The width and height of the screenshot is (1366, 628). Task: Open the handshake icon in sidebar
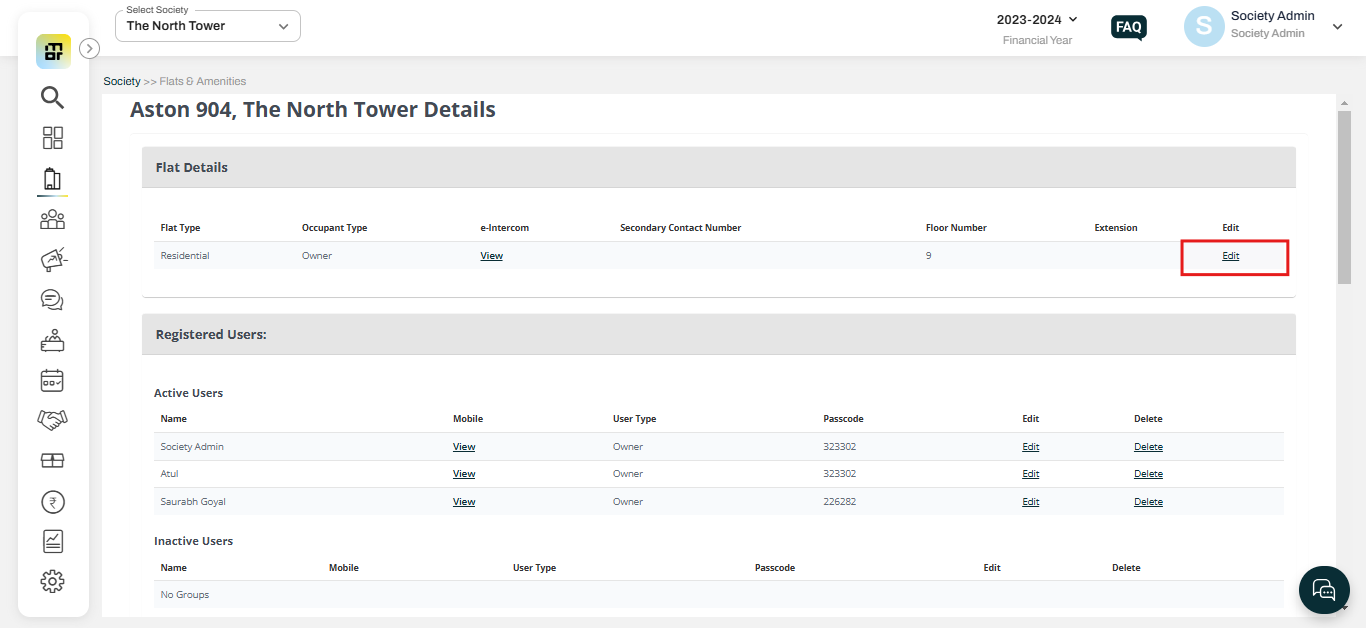pyautogui.click(x=52, y=420)
